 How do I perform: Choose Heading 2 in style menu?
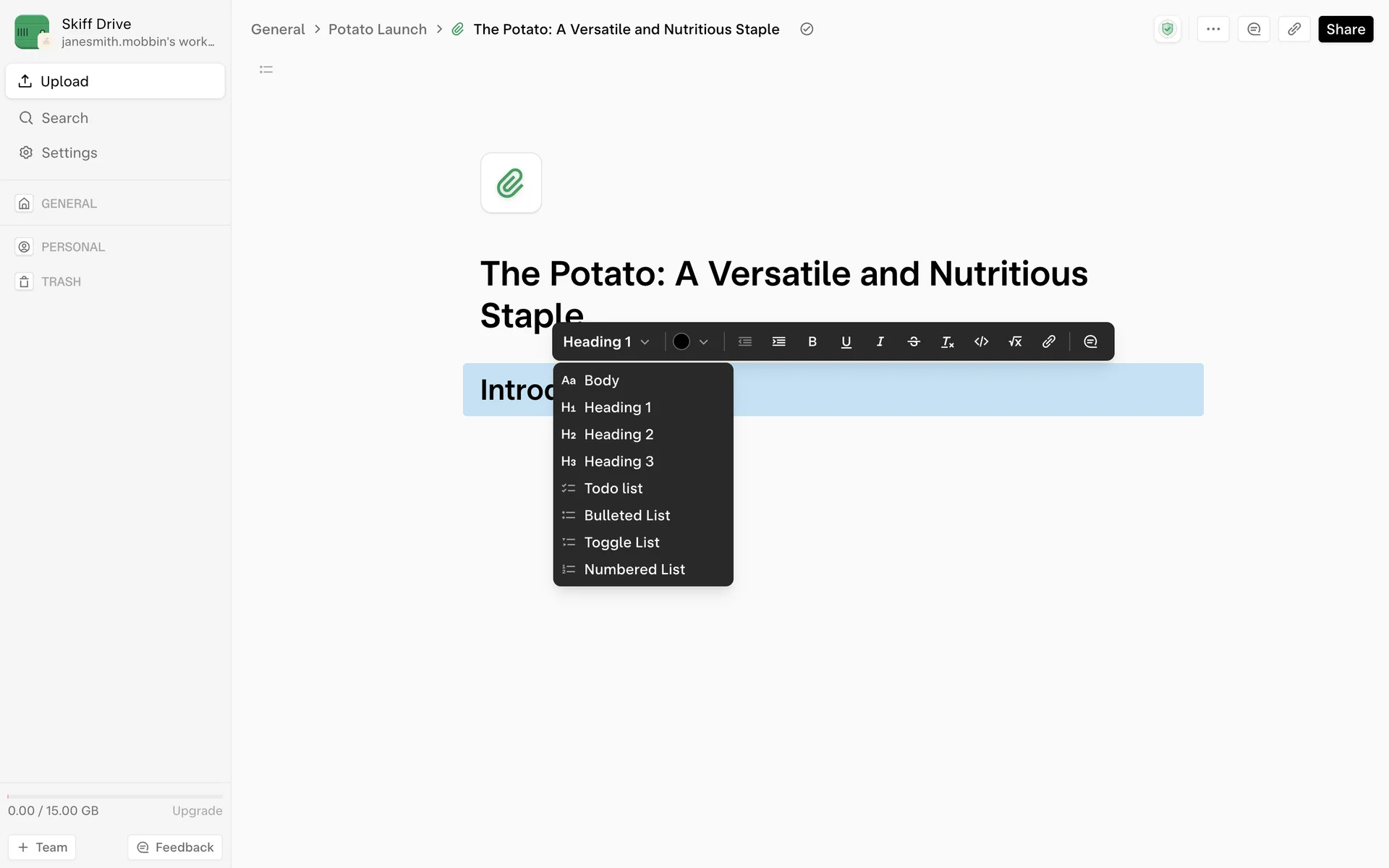(x=619, y=434)
